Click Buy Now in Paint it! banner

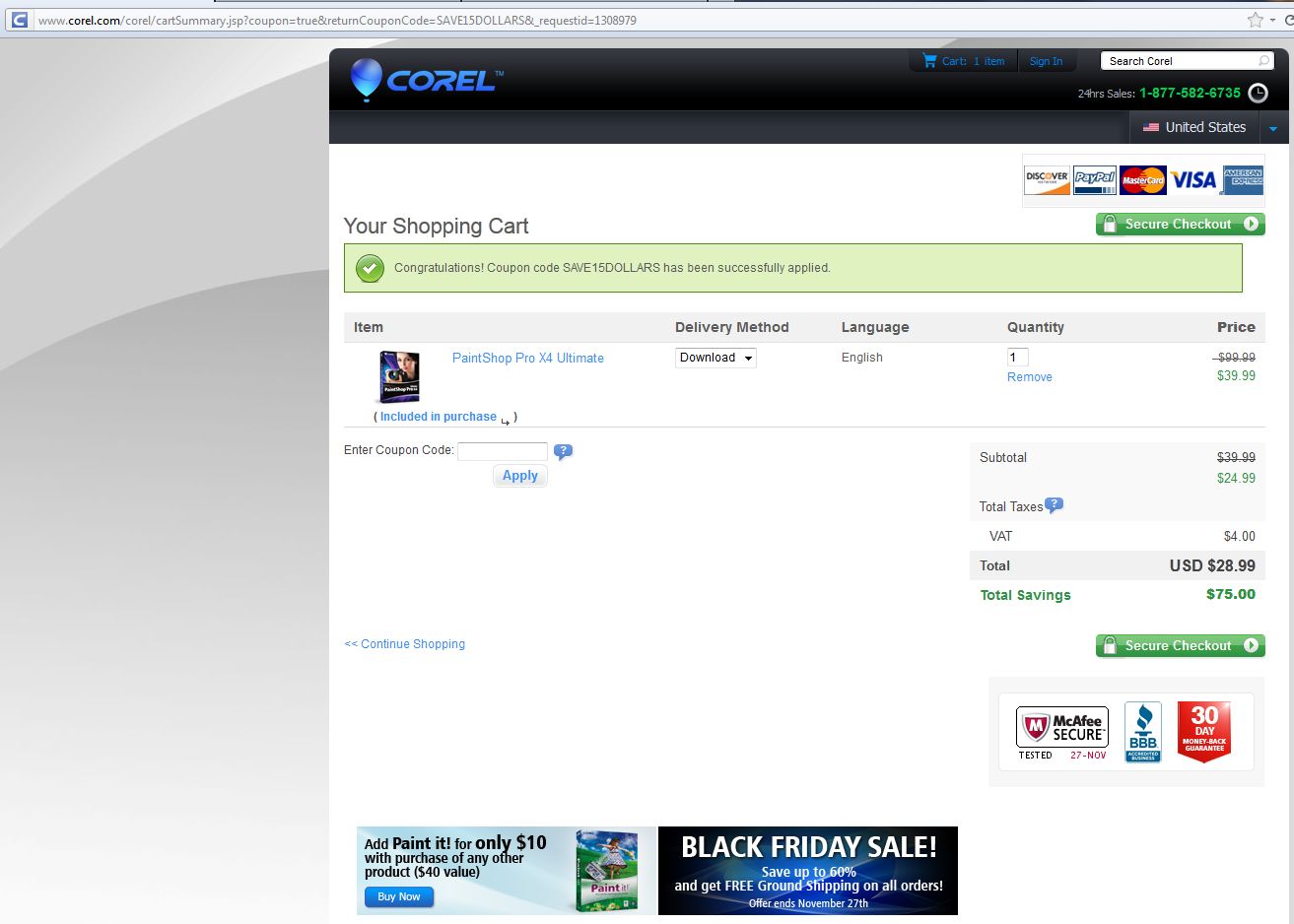point(398,896)
